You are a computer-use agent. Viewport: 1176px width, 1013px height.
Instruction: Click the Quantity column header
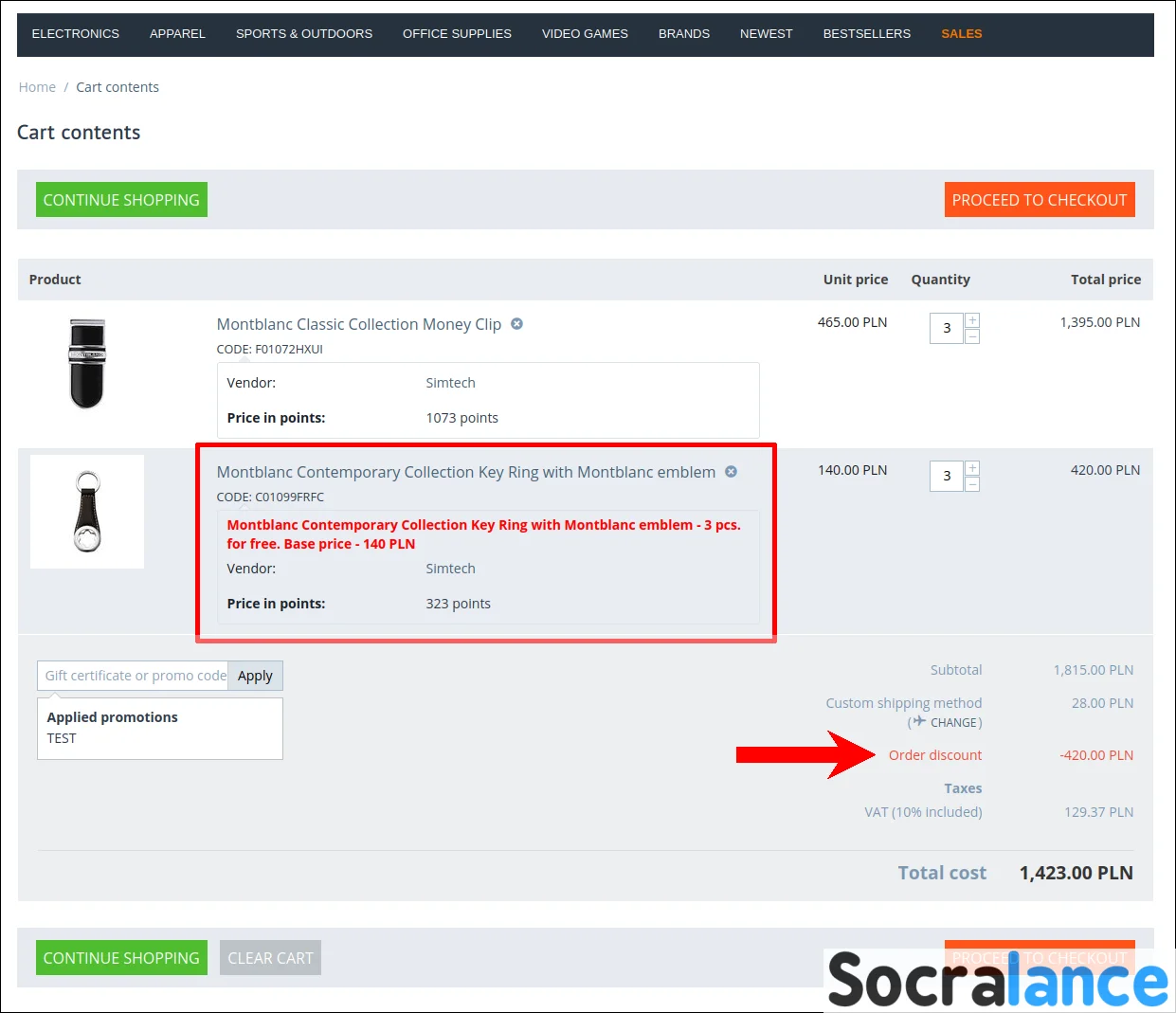[941, 280]
